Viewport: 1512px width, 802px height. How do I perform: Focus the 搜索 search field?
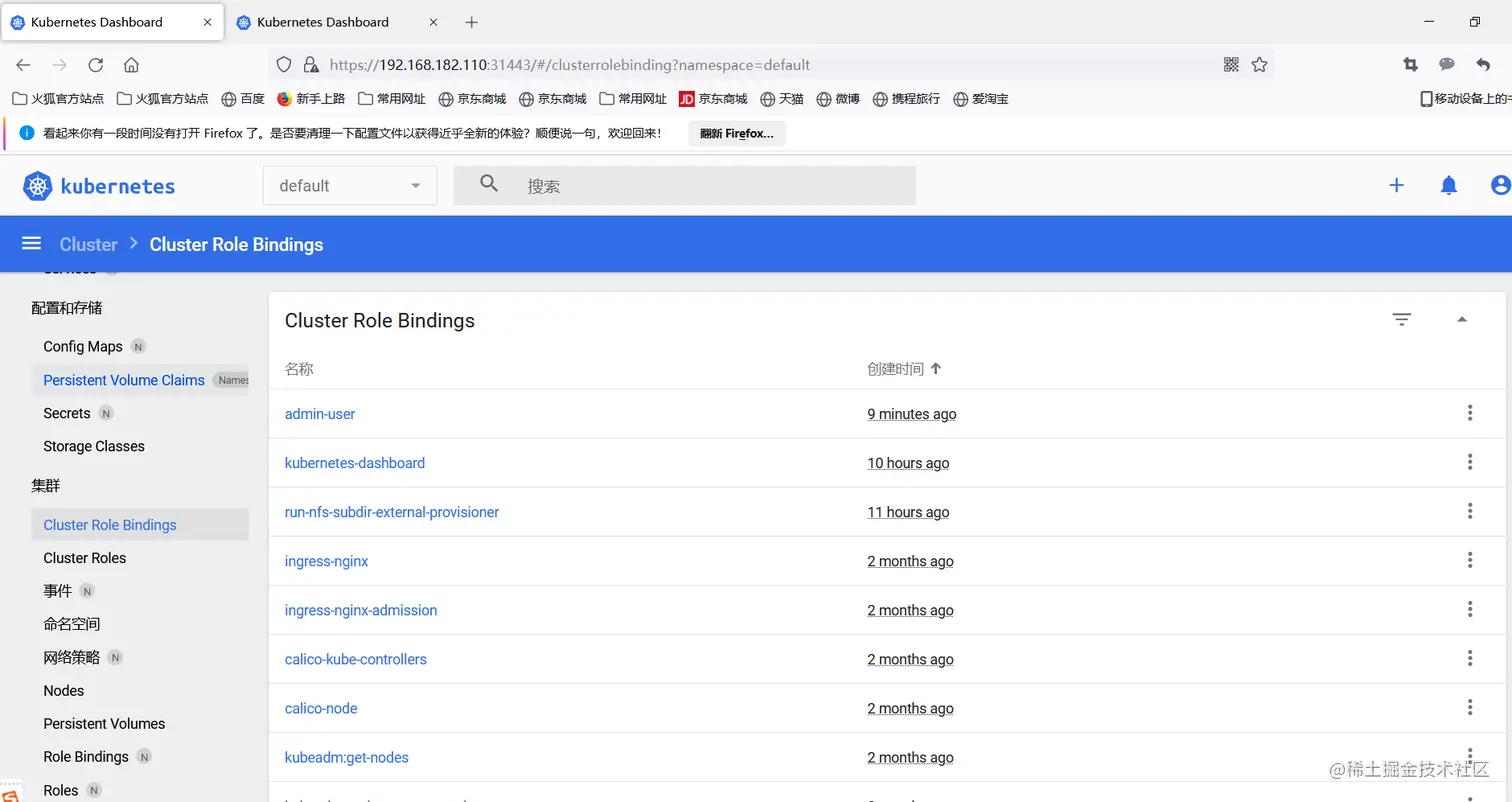685,186
